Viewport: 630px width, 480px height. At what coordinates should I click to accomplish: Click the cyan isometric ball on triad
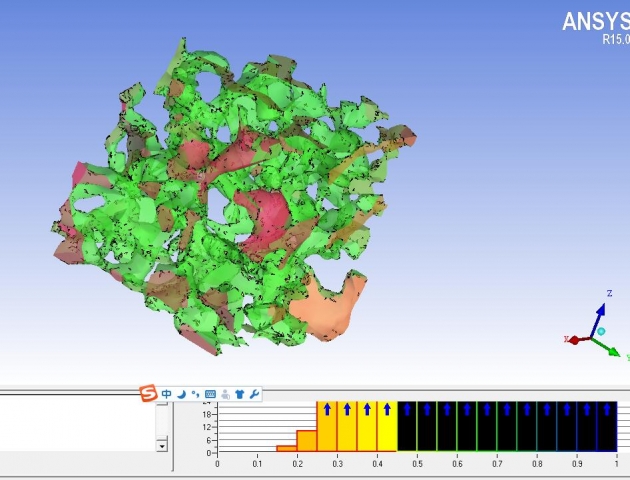tap(601, 331)
